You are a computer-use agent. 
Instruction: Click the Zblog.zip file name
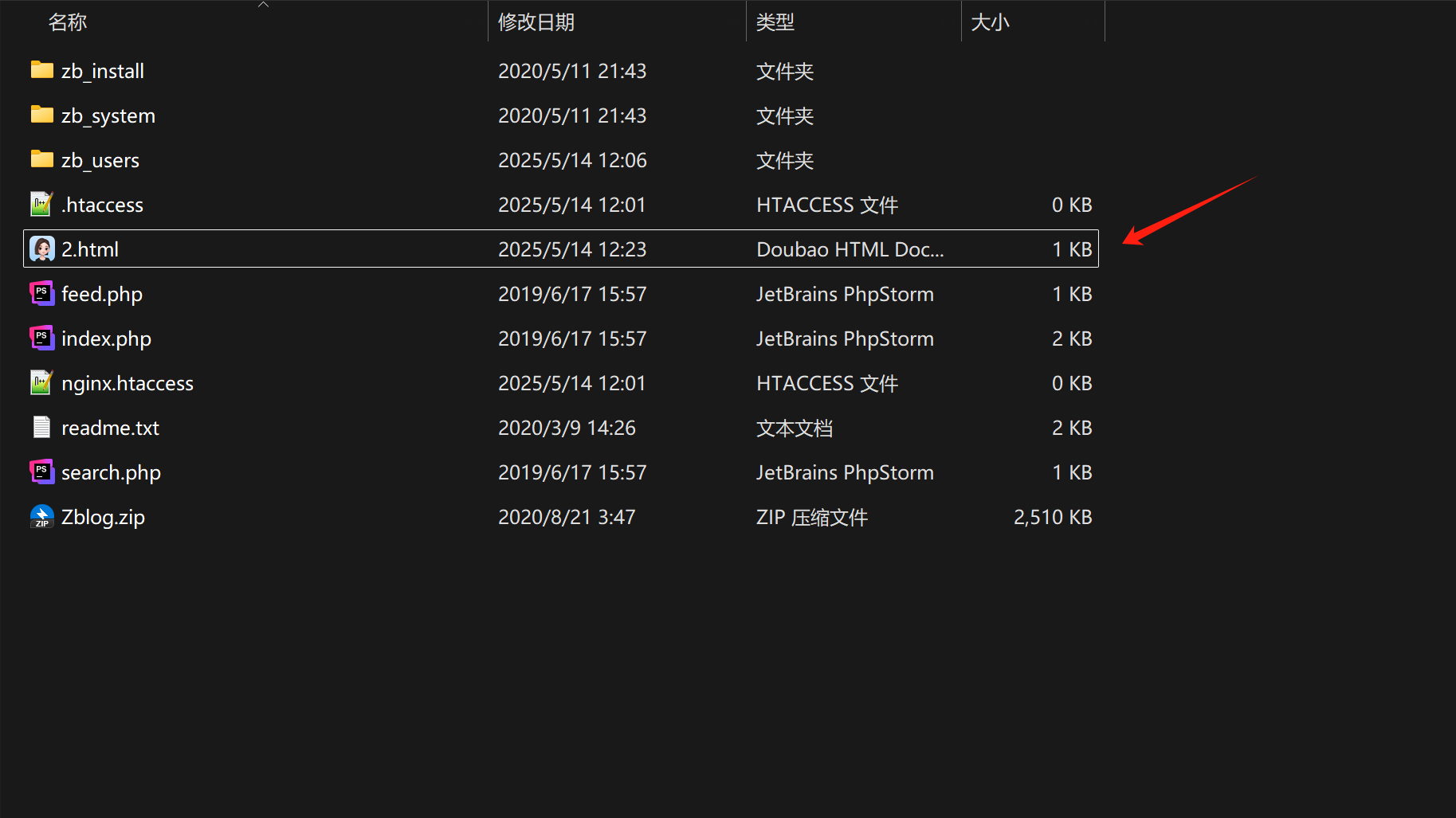(103, 517)
